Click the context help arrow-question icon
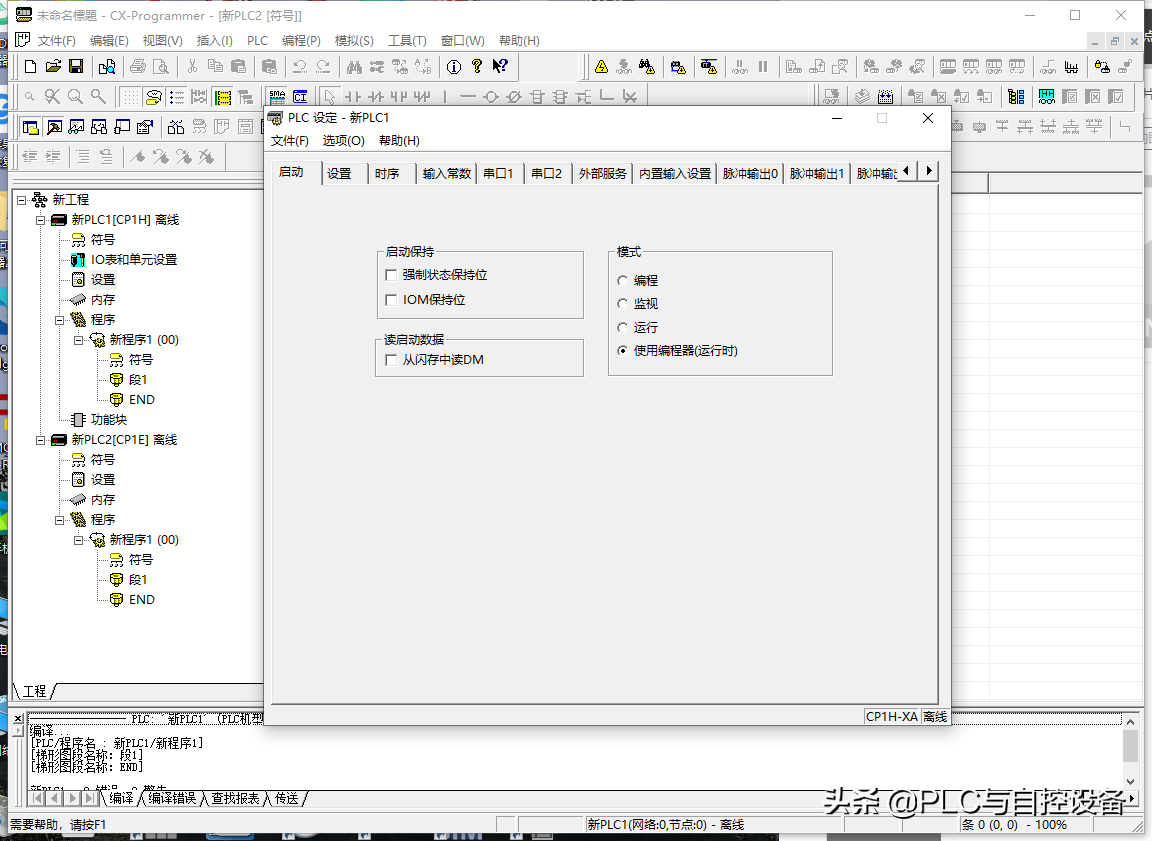 coord(500,67)
